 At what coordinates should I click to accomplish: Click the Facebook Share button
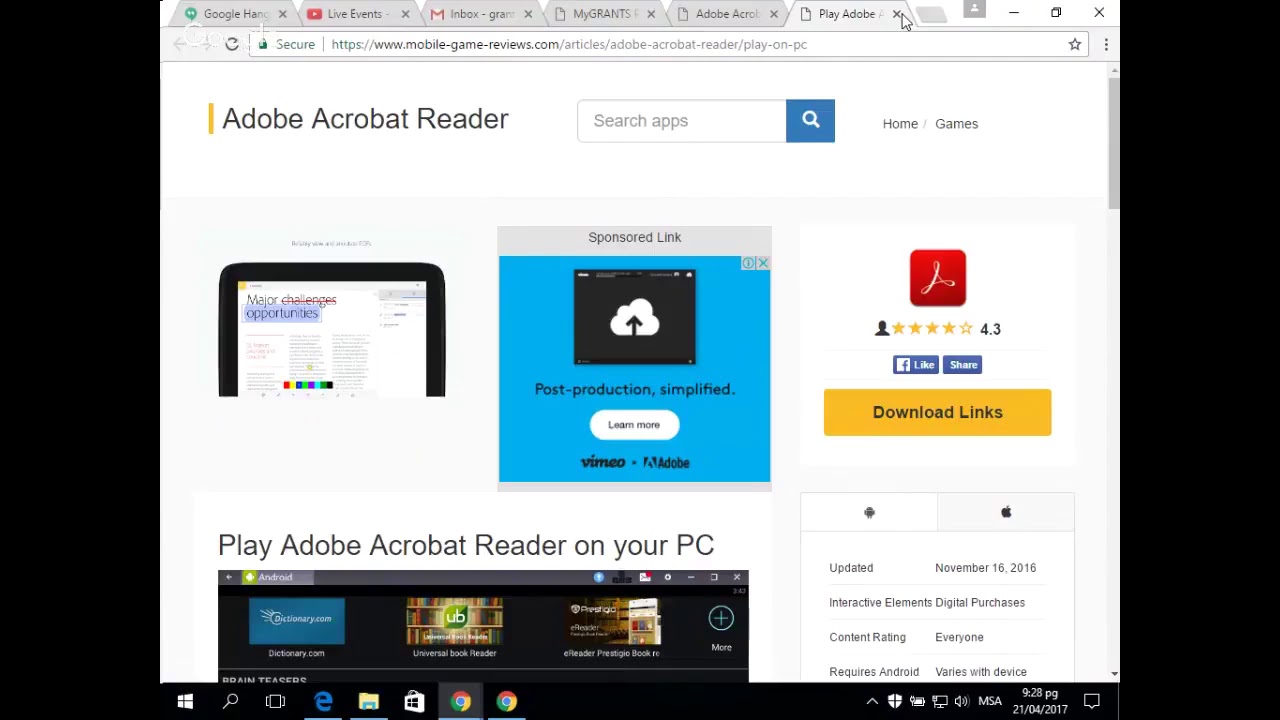click(x=963, y=365)
